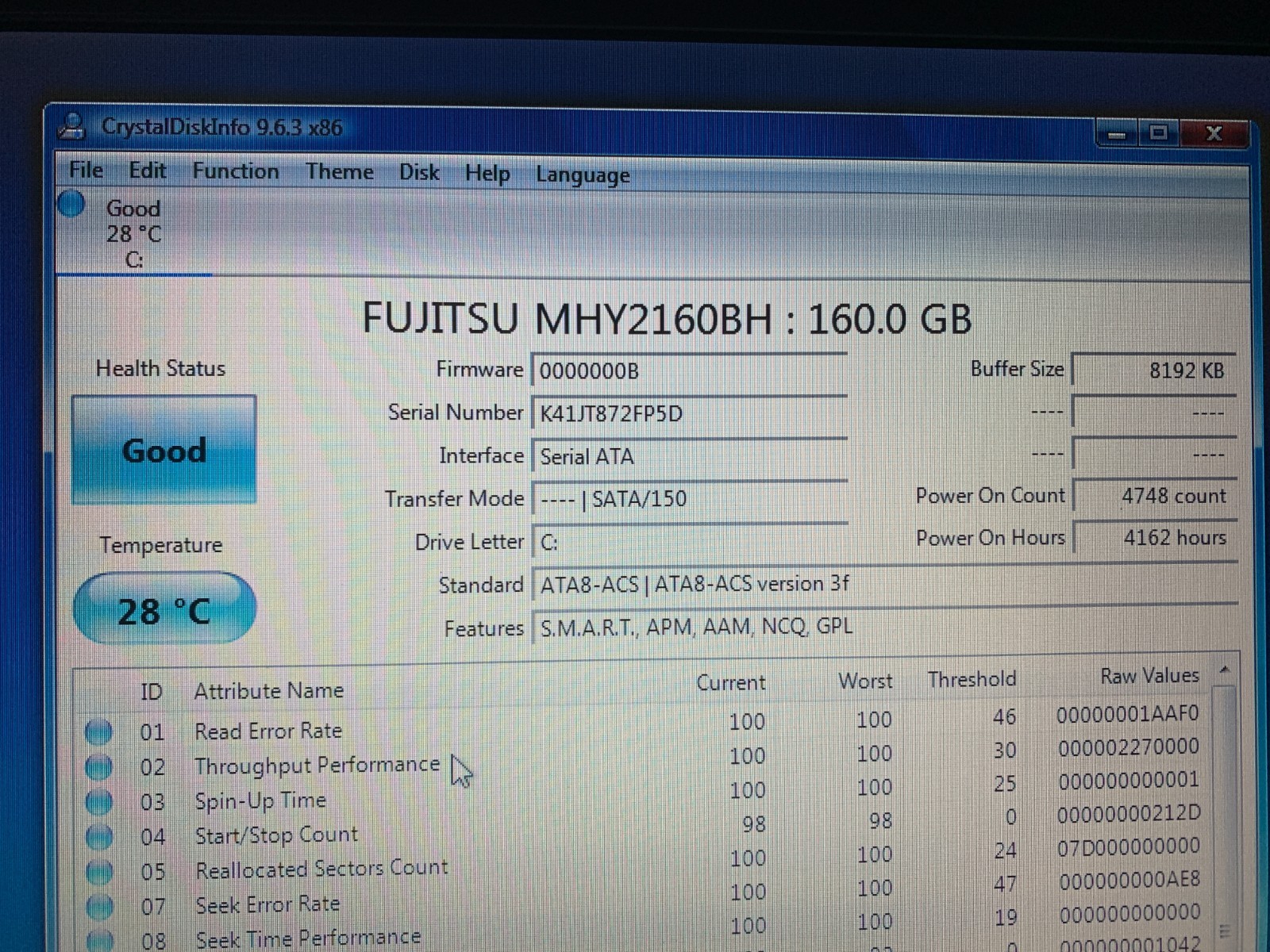Click the Firmware value field 0000000B
The image size is (1270, 952).
tap(689, 370)
